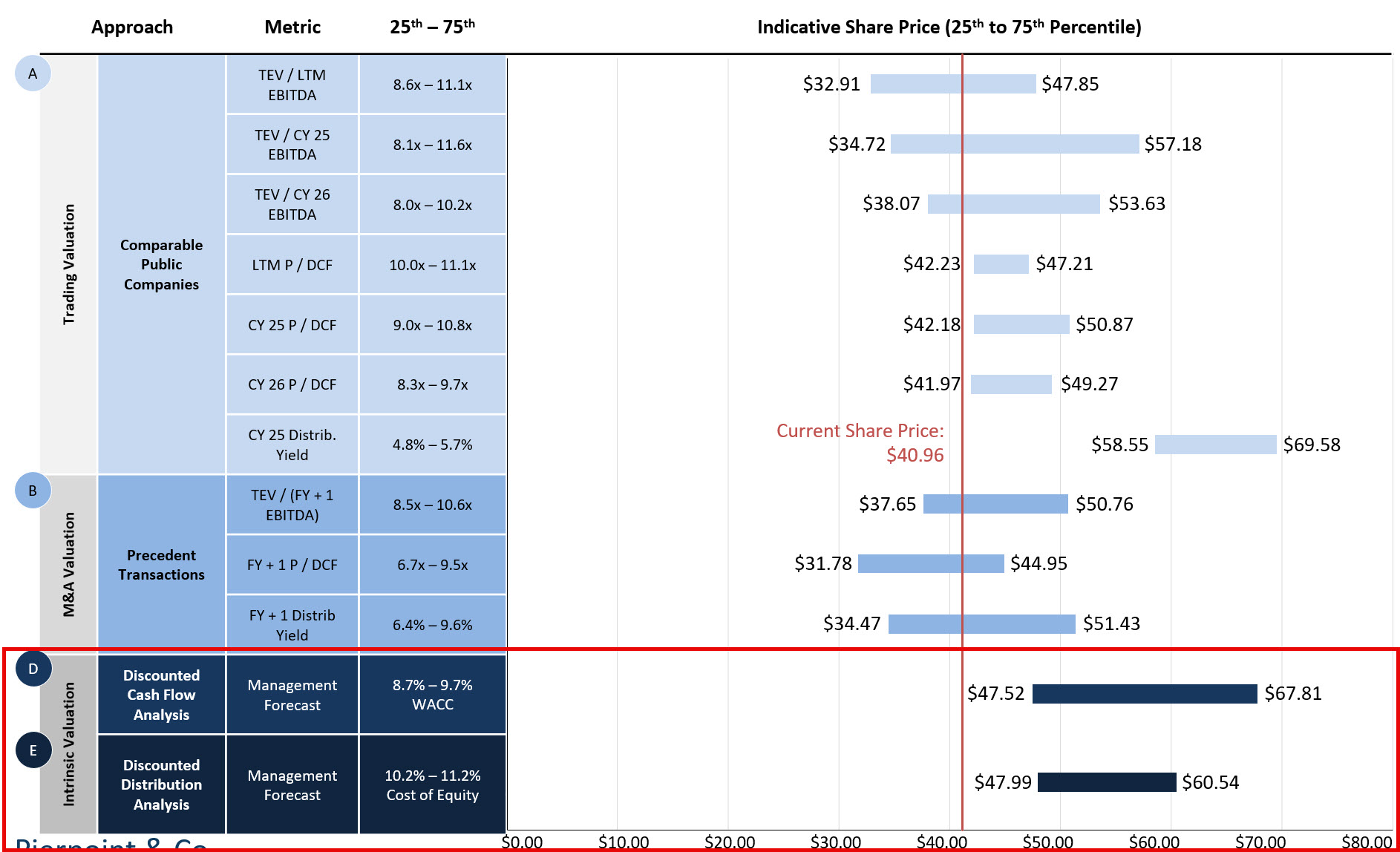Click the circled letter D badge
1400x852 pixels.
(33, 669)
